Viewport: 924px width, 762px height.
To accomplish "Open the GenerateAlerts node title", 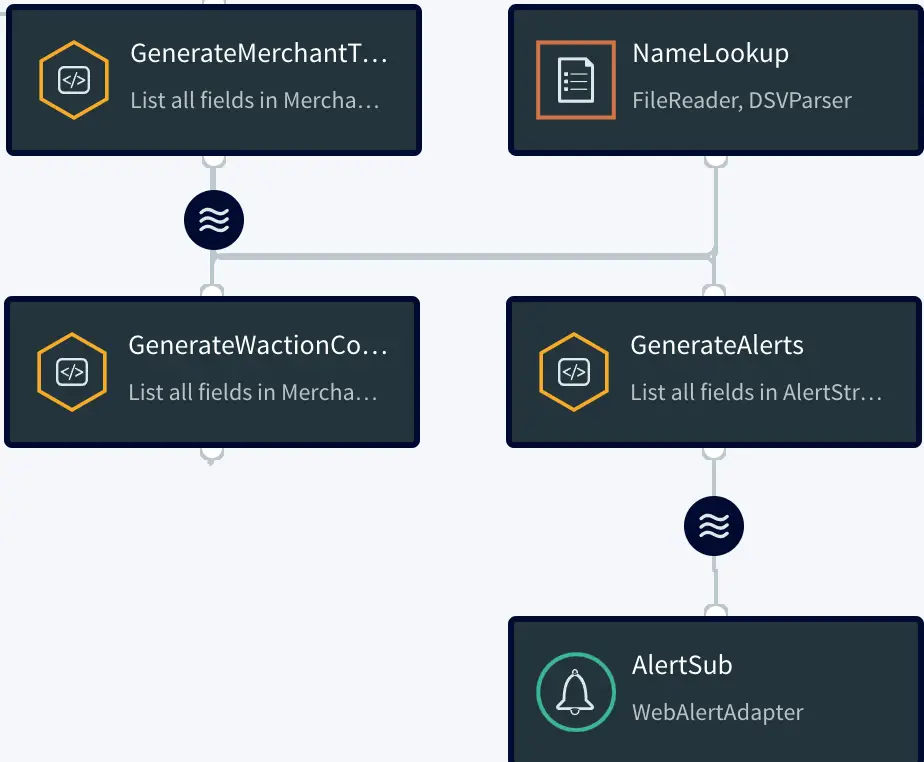I will pos(716,346).
